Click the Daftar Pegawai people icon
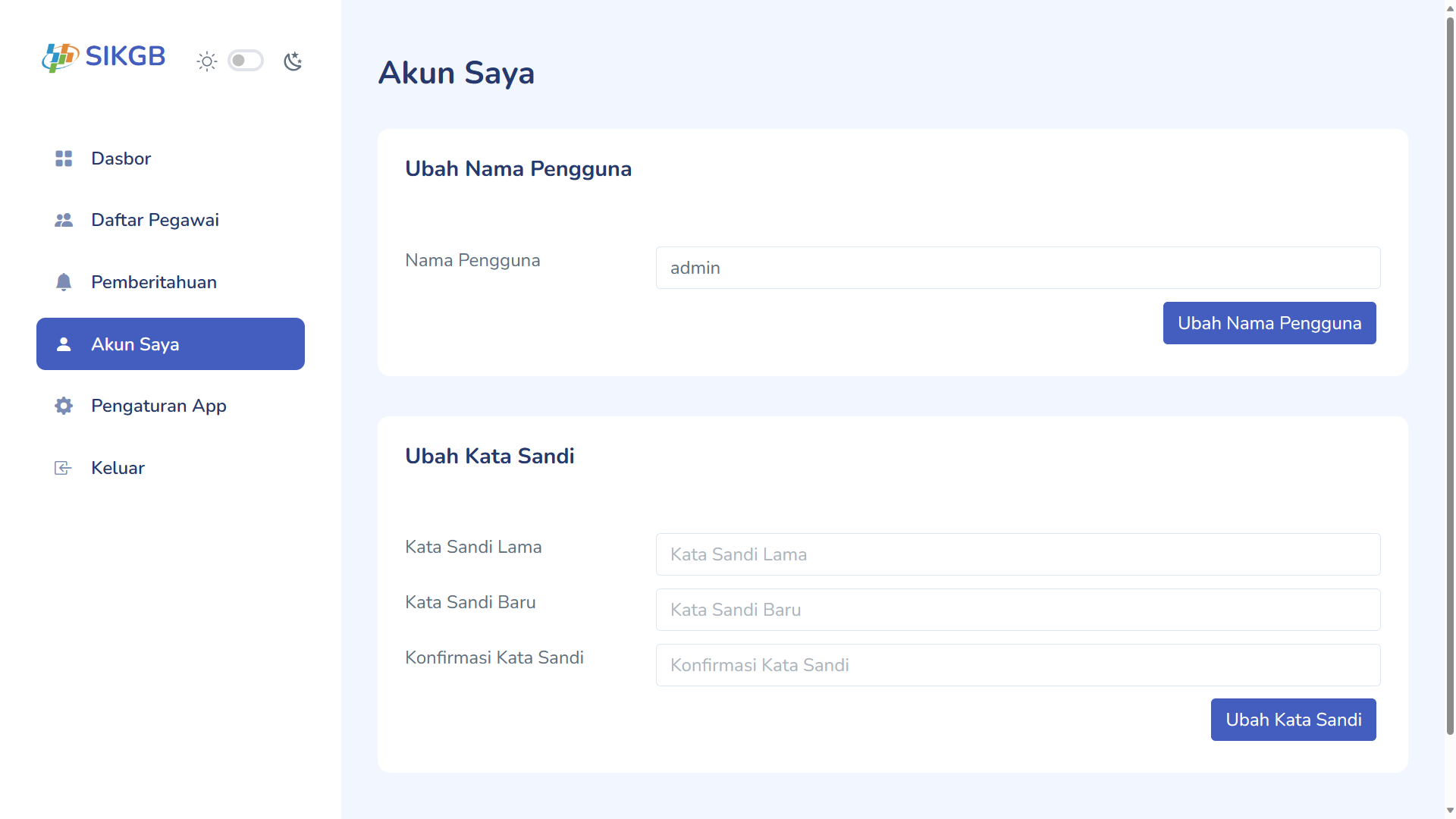Screen dimensions: 1456x819 [x=64, y=220]
